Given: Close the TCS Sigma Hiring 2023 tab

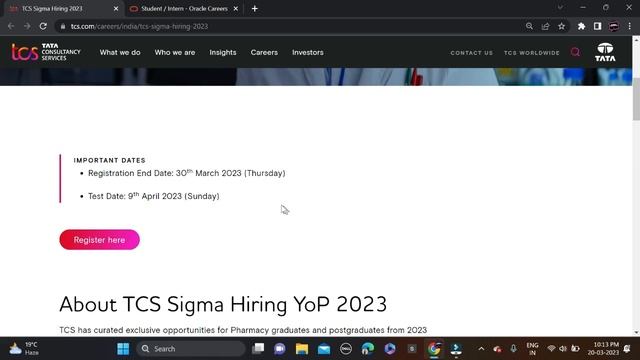Looking at the screenshot, I should [x=116, y=9].
